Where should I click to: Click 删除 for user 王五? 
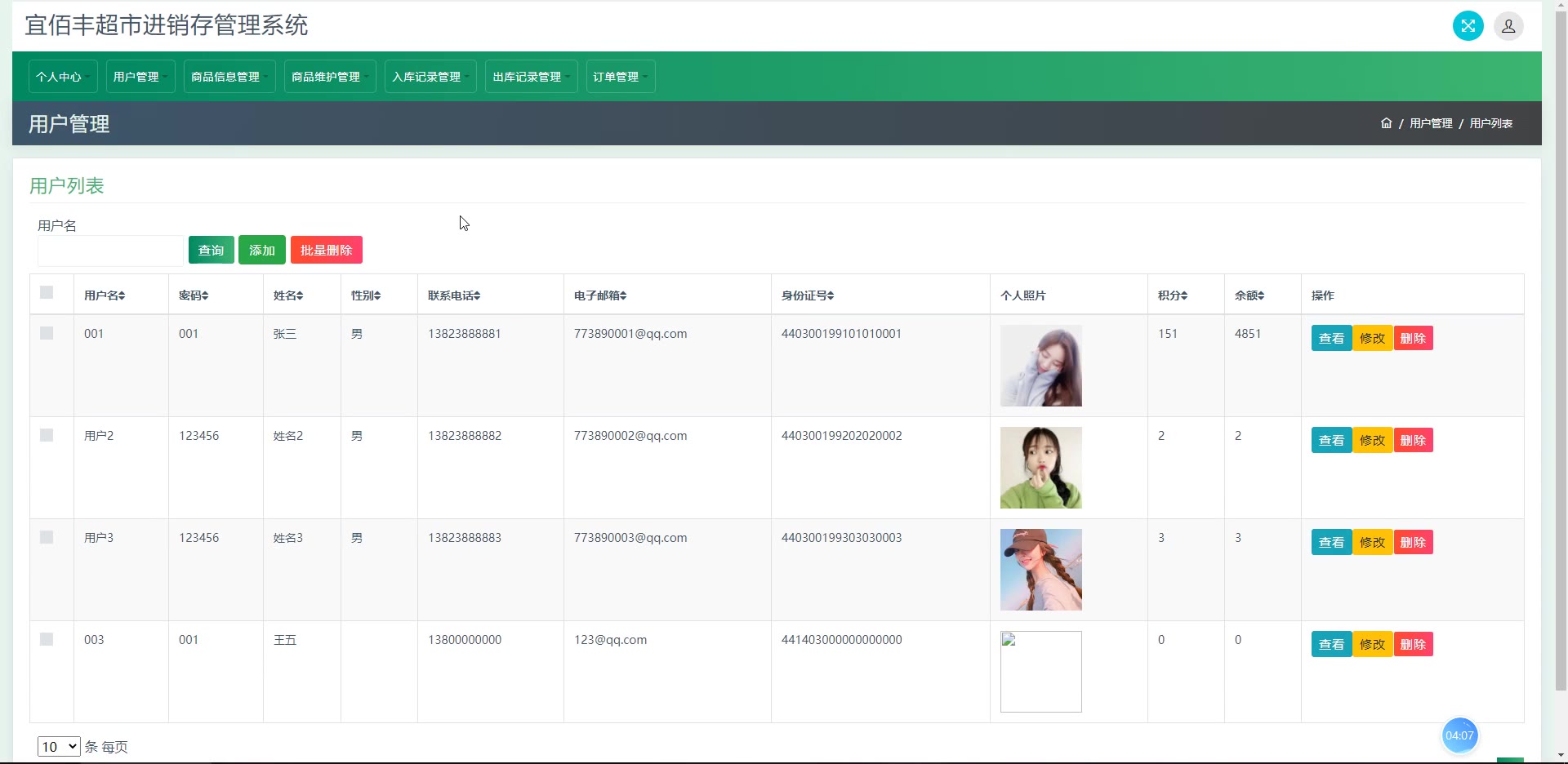(1414, 645)
